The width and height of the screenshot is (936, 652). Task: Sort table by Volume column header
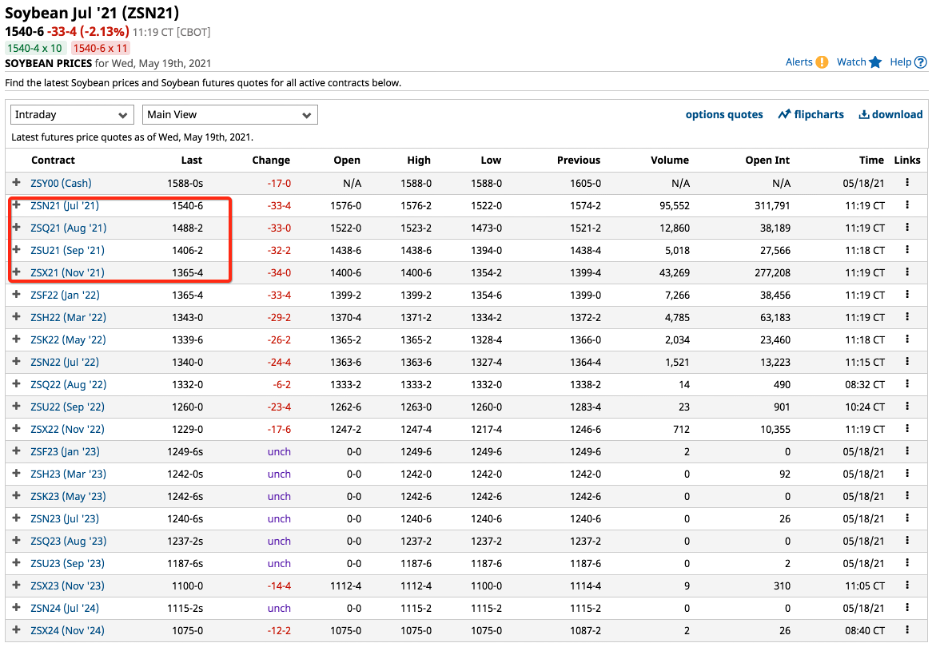pyautogui.click(x=670, y=160)
